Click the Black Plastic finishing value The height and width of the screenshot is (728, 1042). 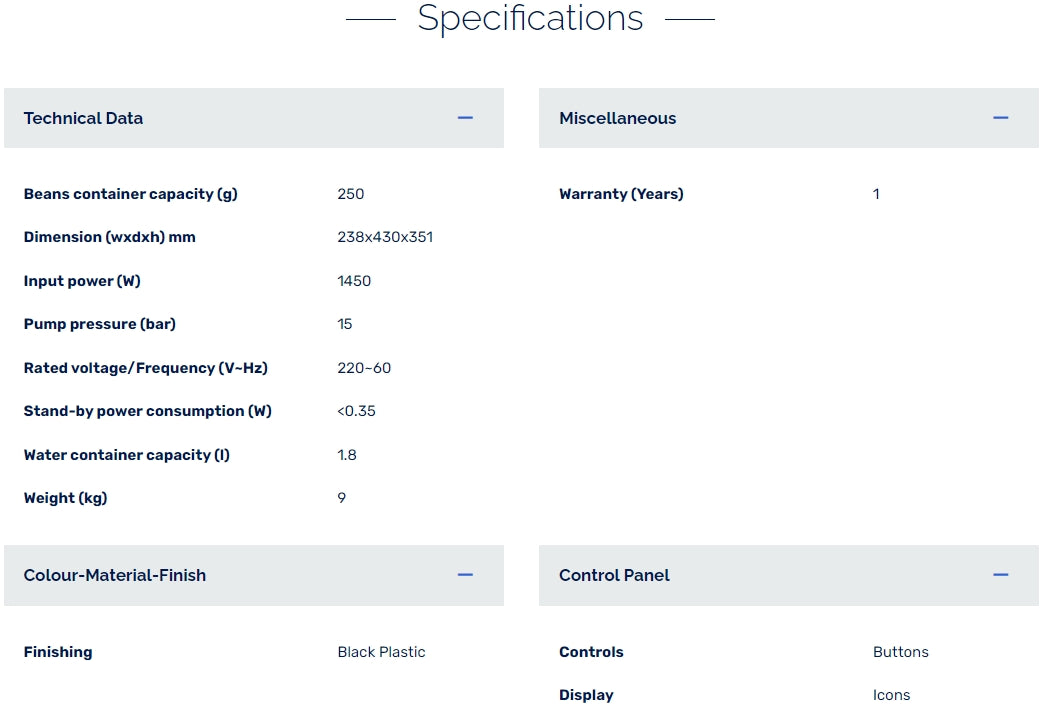point(381,652)
